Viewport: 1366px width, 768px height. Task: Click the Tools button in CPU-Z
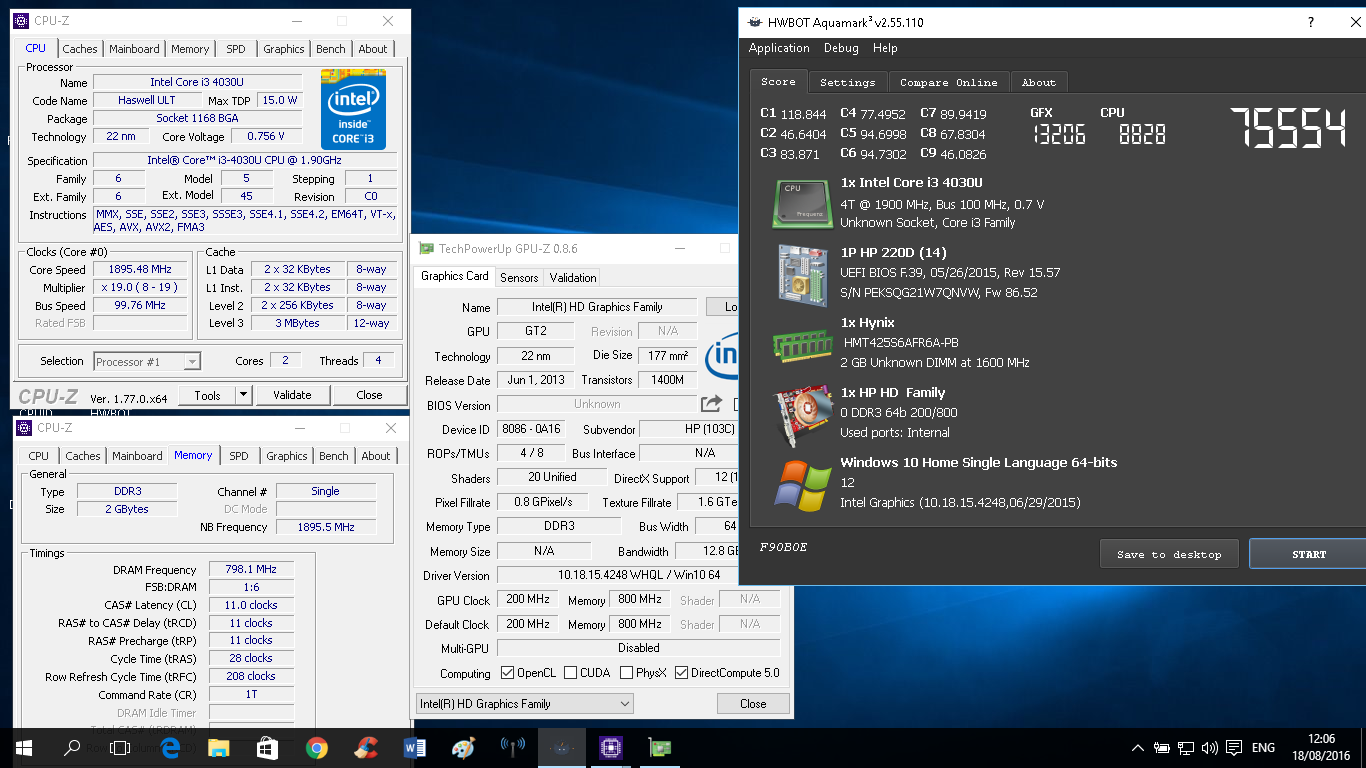click(x=207, y=395)
